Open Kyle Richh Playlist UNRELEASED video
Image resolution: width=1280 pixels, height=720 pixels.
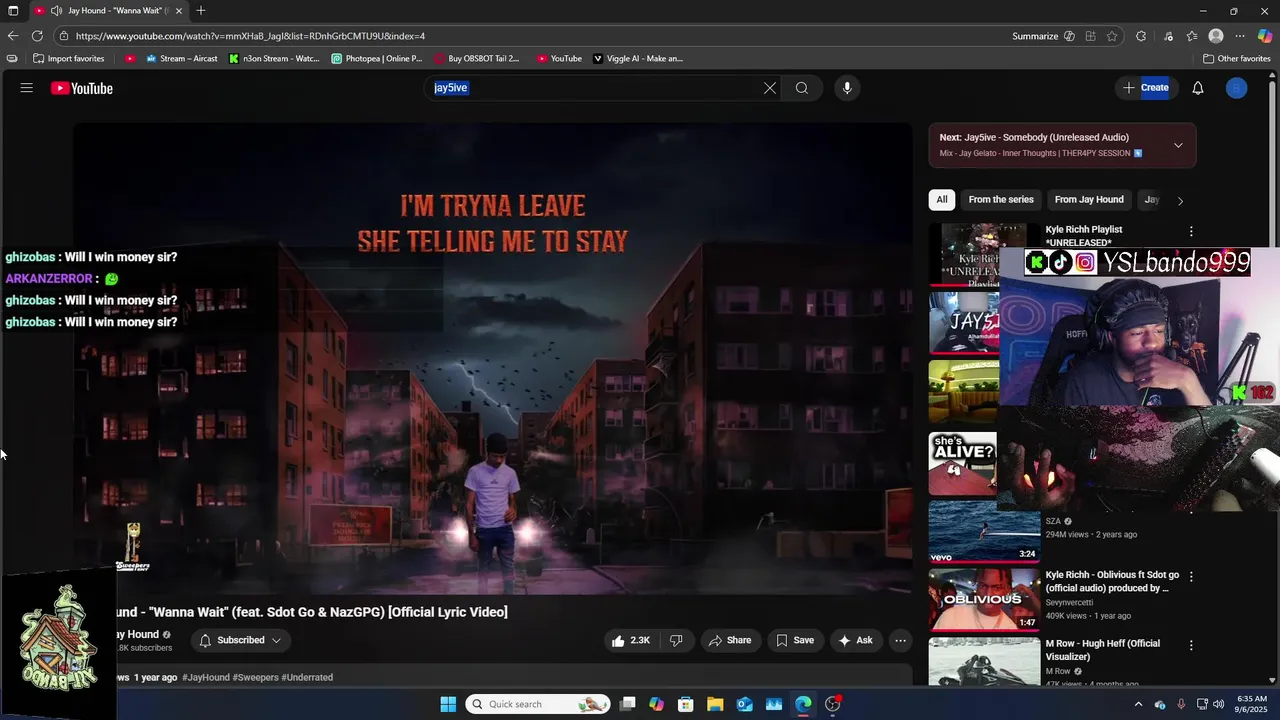[x=1084, y=236]
